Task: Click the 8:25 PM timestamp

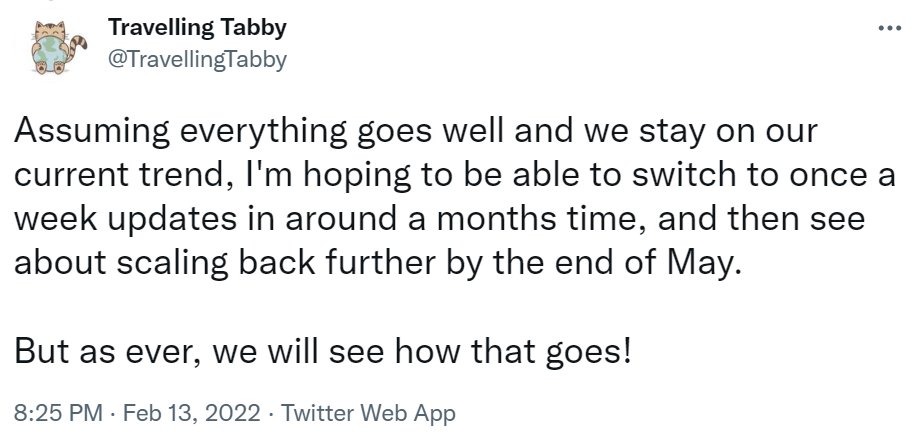Action: point(58,414)
